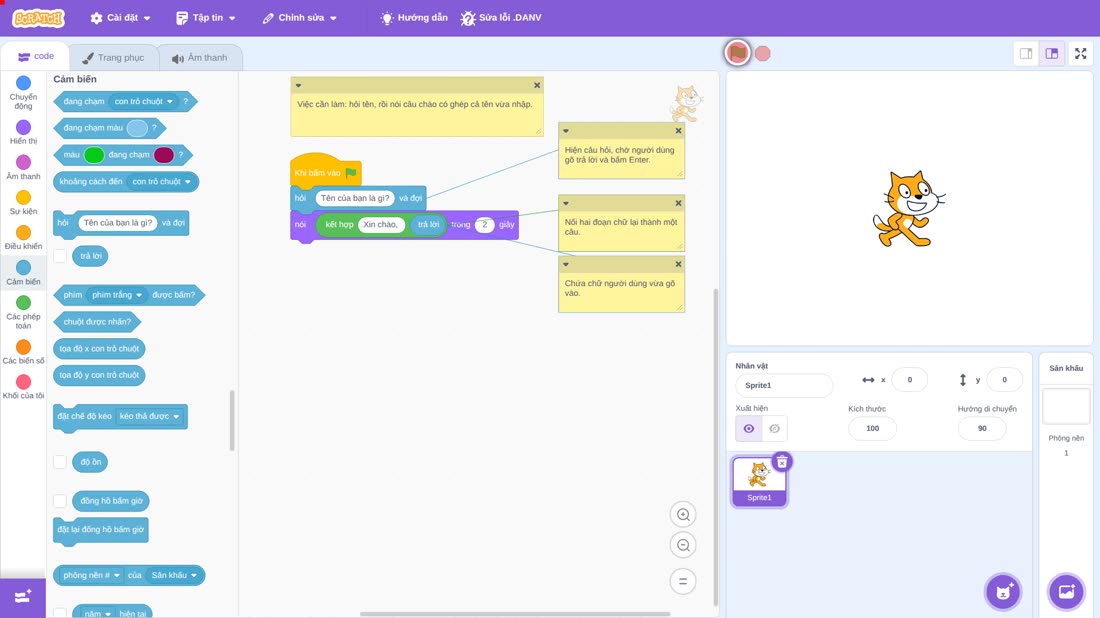
Task: Tick the 'trả lời' reporter checkbox
Action: click(x=60, y=256)
